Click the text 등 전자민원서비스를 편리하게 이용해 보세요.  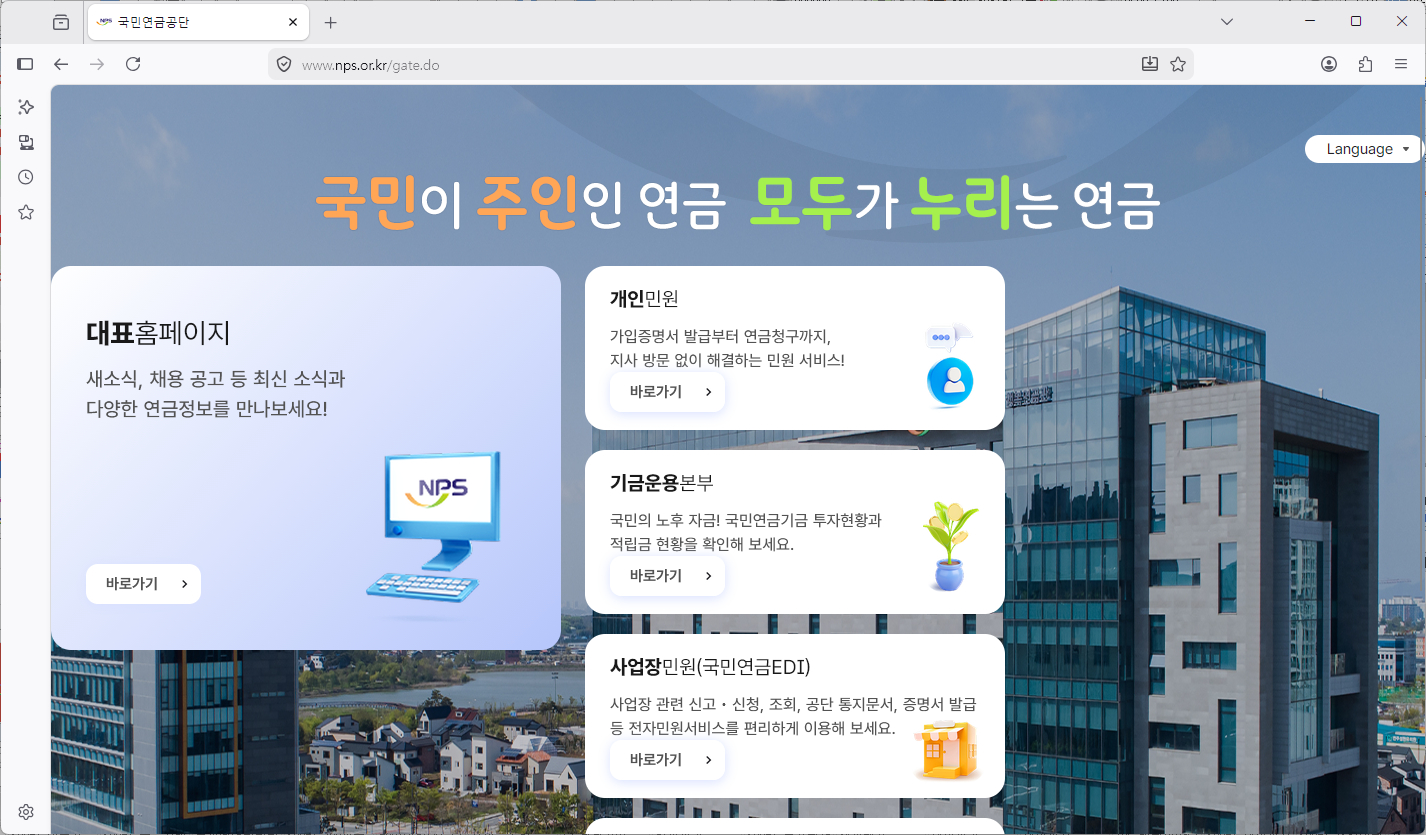point(752,728)
